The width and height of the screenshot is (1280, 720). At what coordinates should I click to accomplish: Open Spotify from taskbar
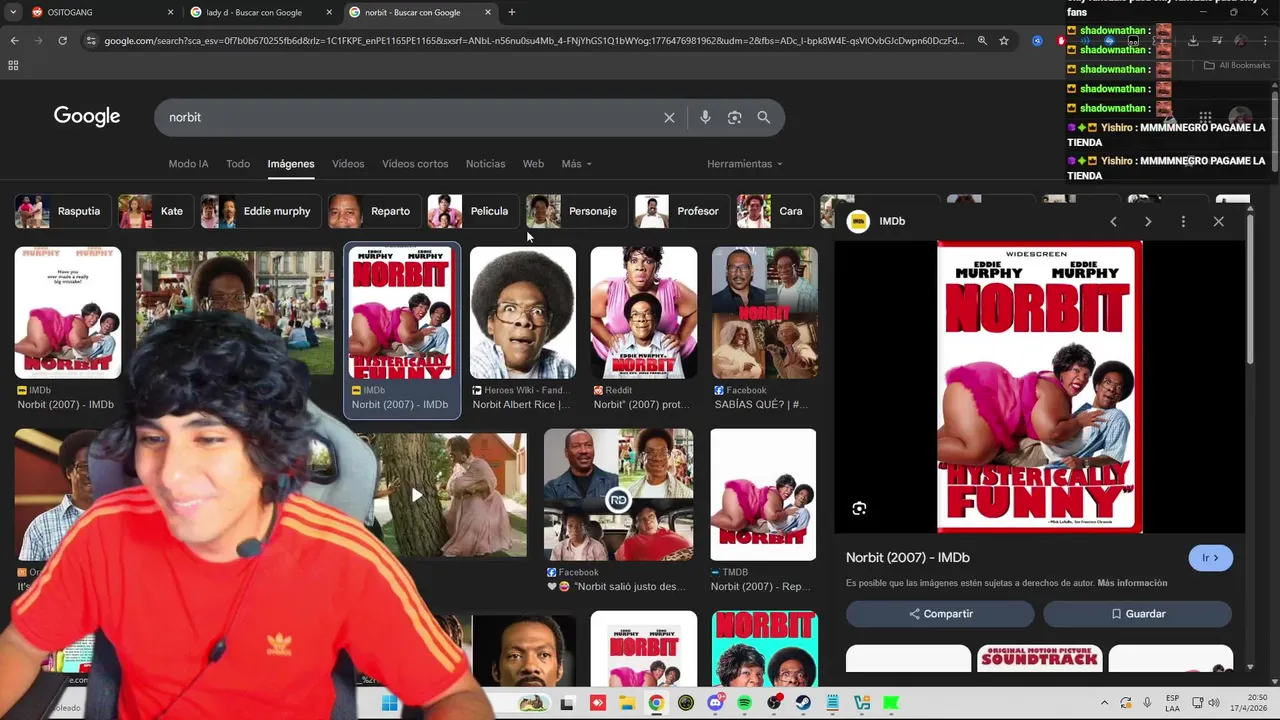[744, 703]
